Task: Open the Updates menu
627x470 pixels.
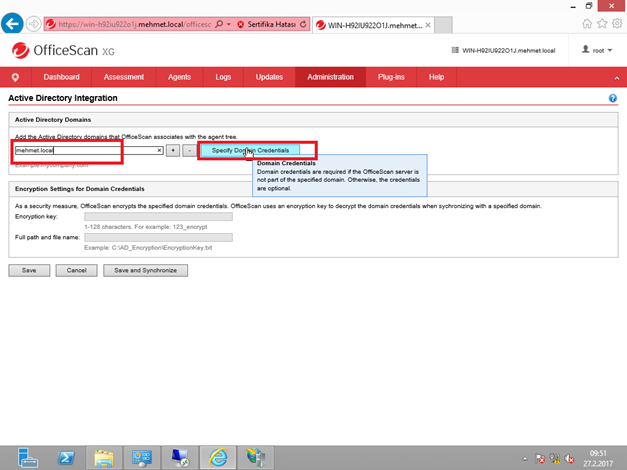Action: tap(269, 77)
